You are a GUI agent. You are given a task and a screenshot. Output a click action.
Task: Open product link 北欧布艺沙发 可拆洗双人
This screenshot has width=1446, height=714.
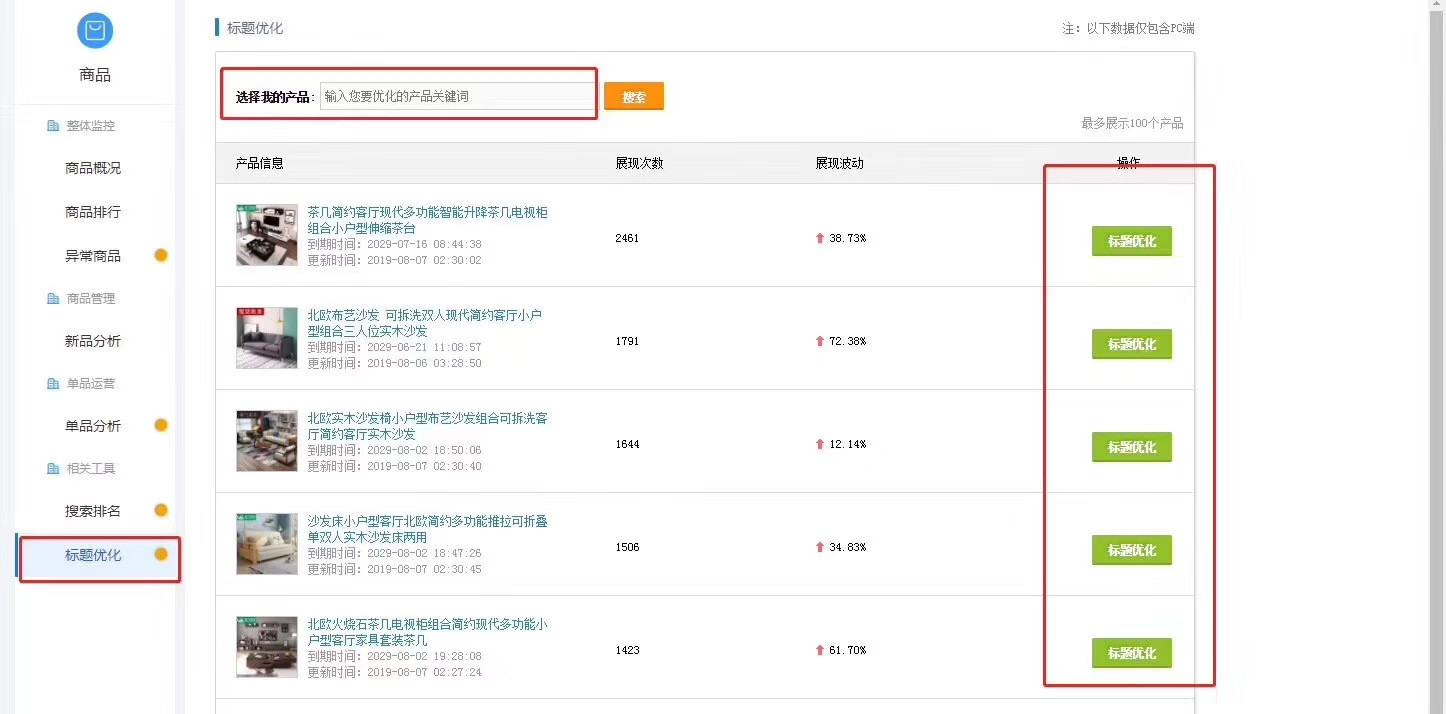point(425,323)
